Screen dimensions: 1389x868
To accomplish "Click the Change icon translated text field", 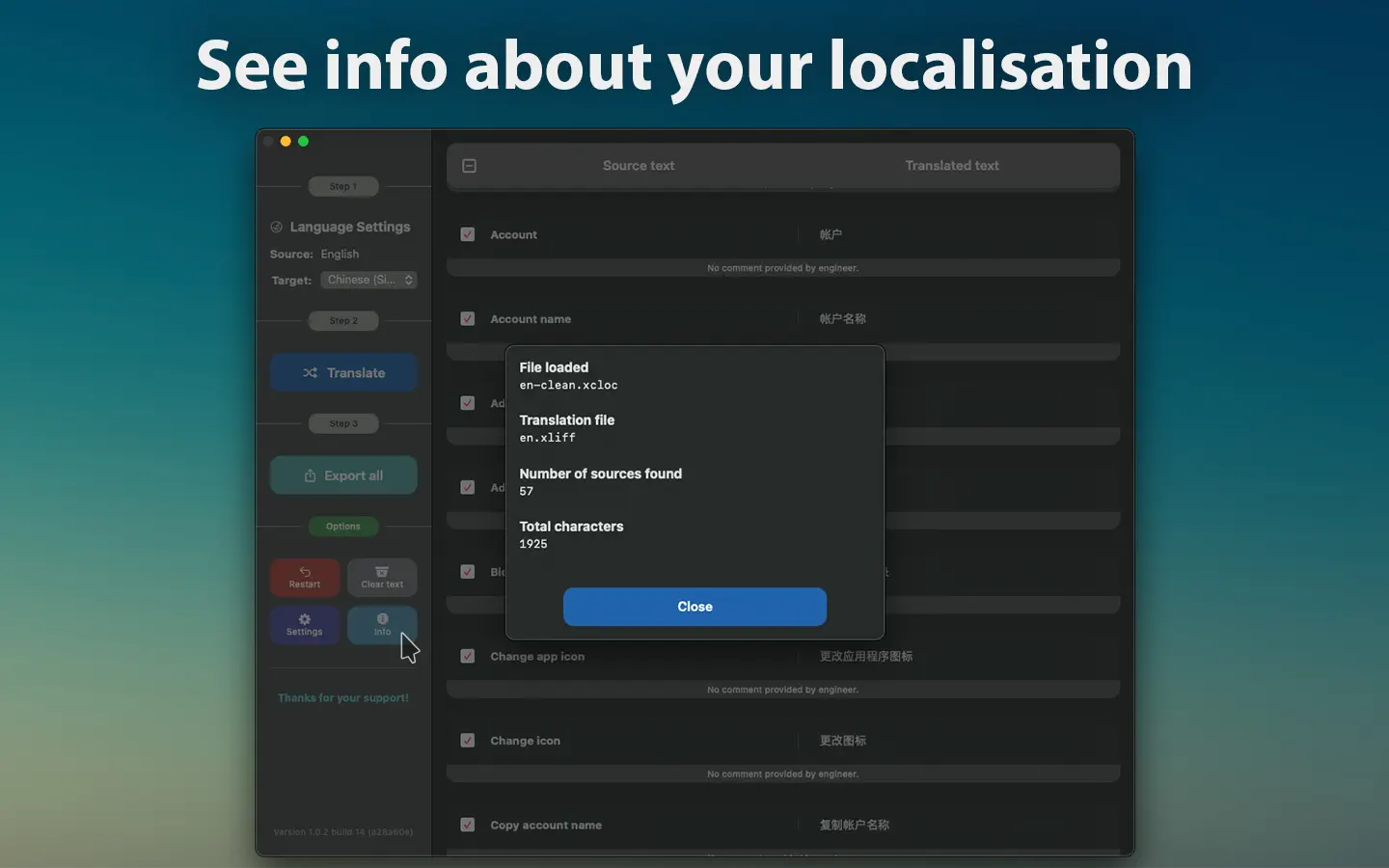I will pyautogui.click(x=843, y=741).
